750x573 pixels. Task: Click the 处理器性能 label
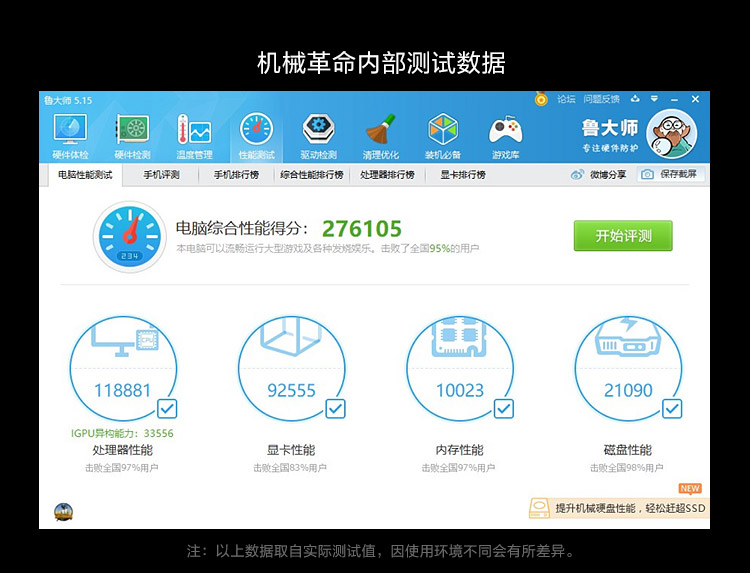(x=122, y=450)
